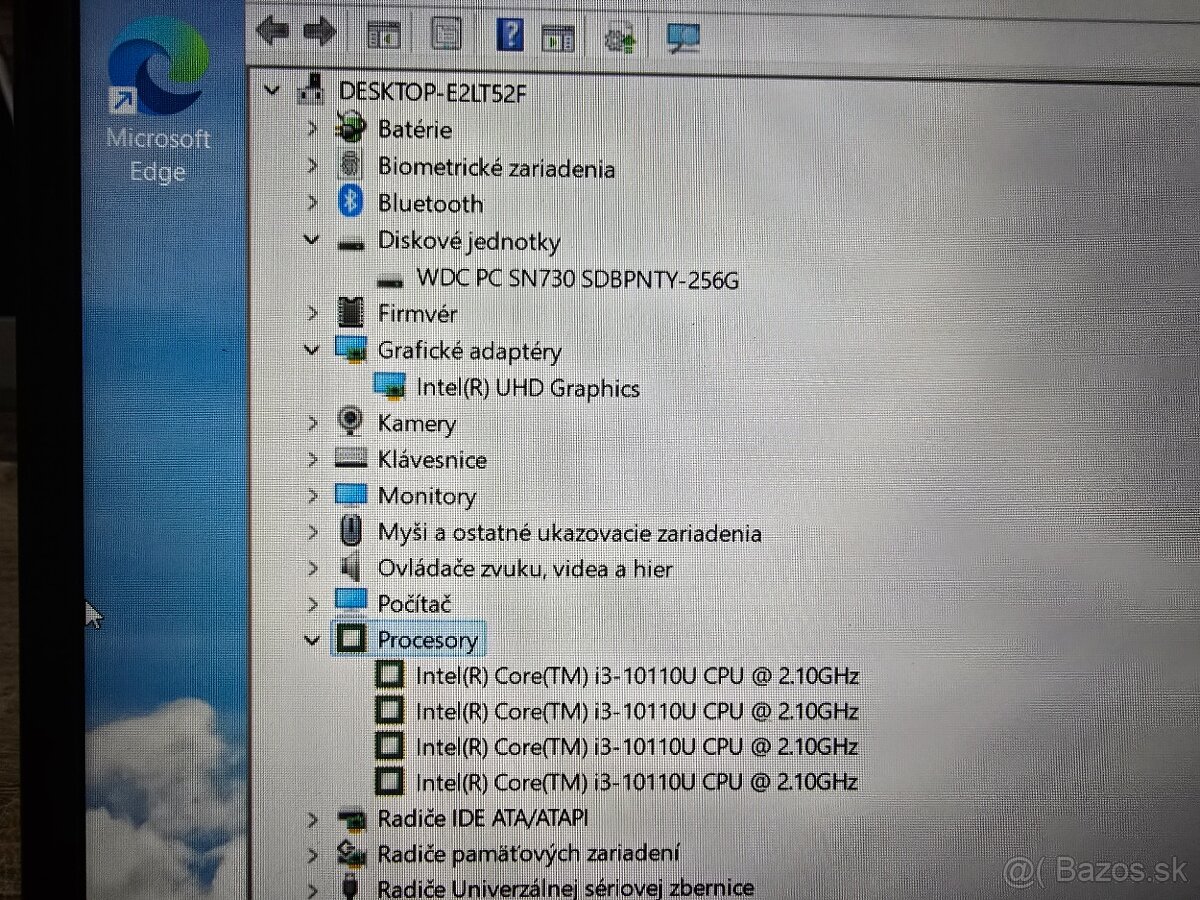The width and height of the screenshot is (1200, 900).
Task: Click the Scan for hardware changes monitor icon
Action: click(x=683, y=38)
